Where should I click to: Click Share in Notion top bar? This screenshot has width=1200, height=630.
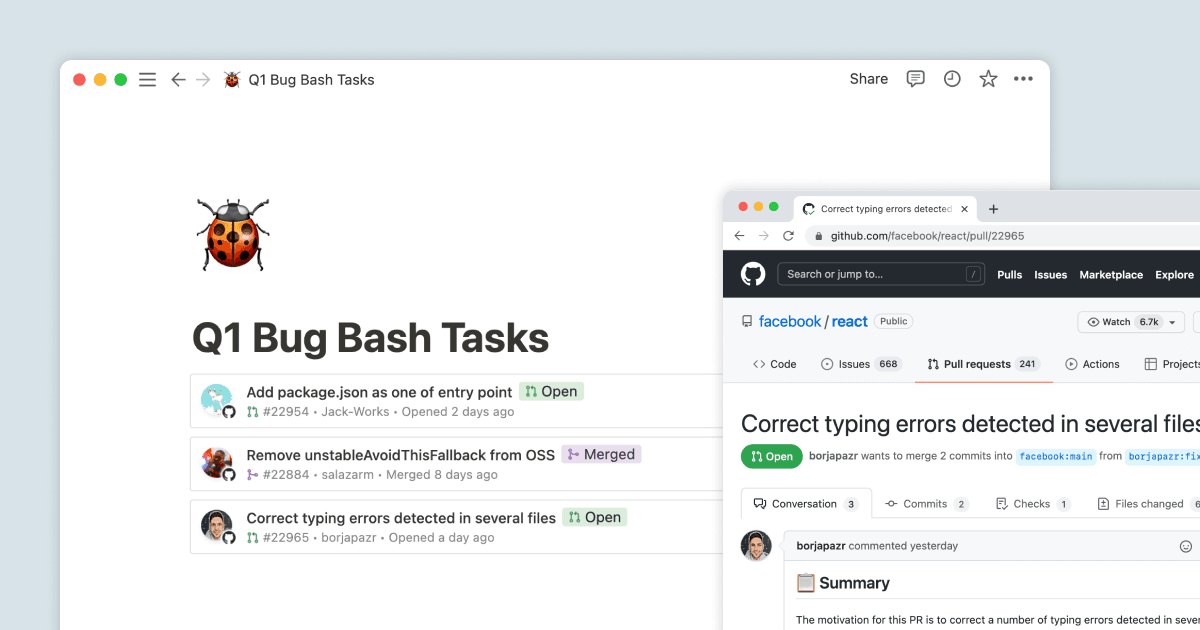click(x=868, y=79)
